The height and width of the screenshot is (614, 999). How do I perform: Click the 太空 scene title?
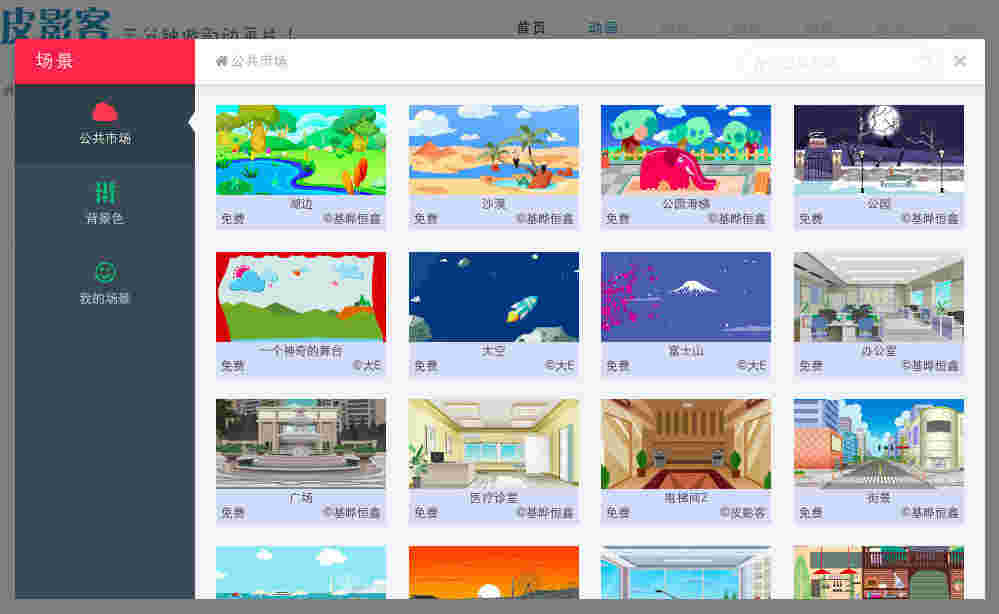pyautogui.click(x=494, y=351)
